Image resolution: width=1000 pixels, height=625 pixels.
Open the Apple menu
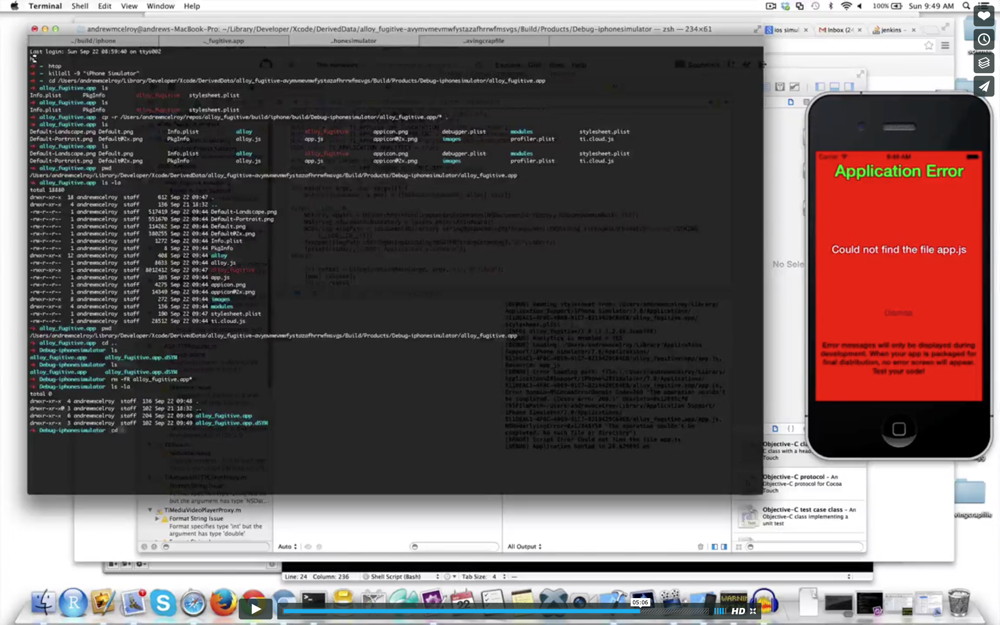(x=14, y=6)
